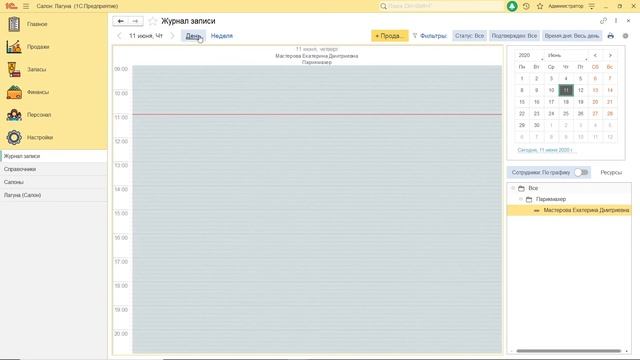Go to next day arrow
Viewport: 640px width, 360px height.
click(173, 36)
